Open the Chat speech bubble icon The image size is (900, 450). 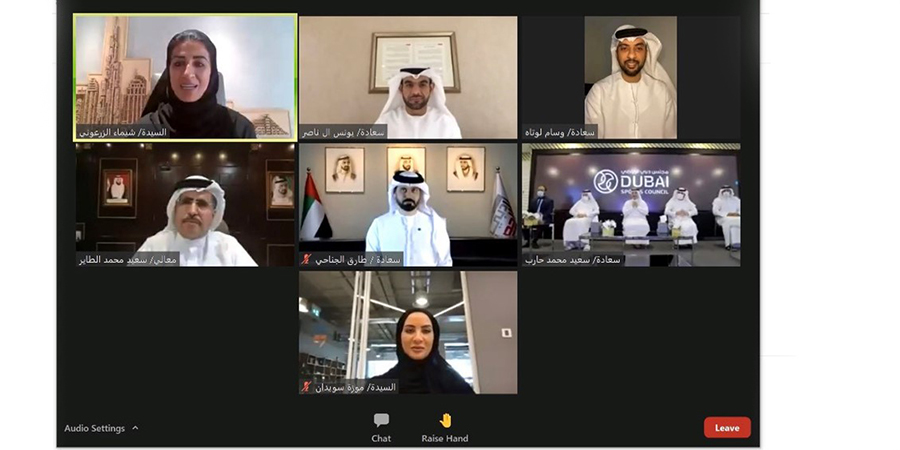click(x=381, y=420)
